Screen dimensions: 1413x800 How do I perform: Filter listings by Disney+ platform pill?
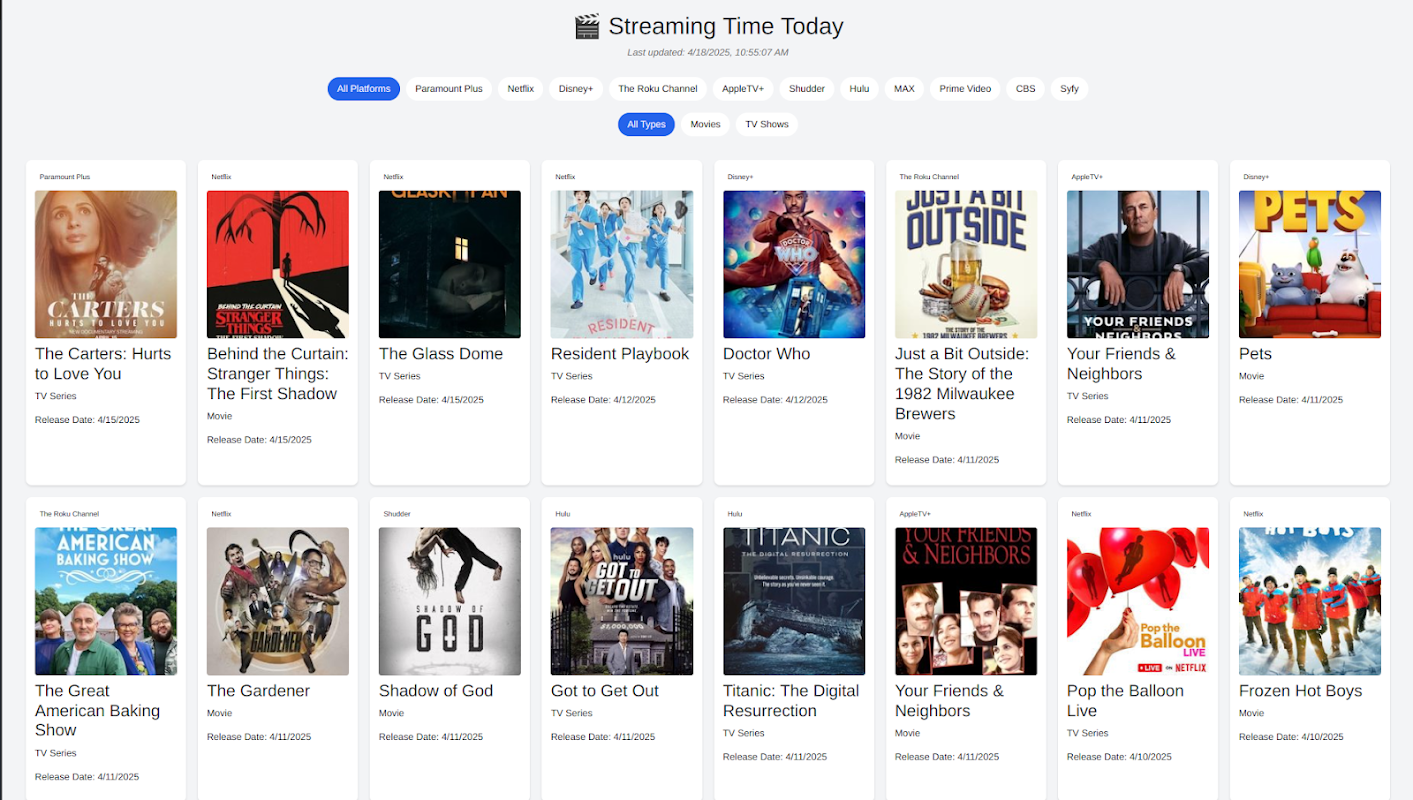[x=576, y=89]
